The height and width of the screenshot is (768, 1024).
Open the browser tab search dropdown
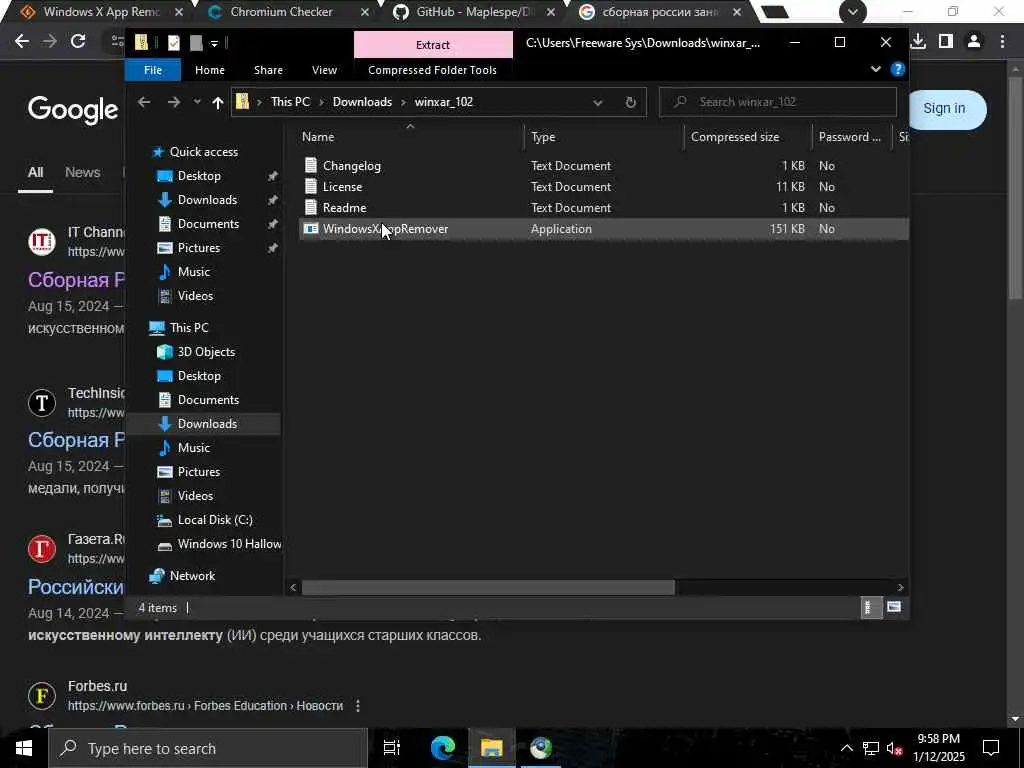pos(852,12)
